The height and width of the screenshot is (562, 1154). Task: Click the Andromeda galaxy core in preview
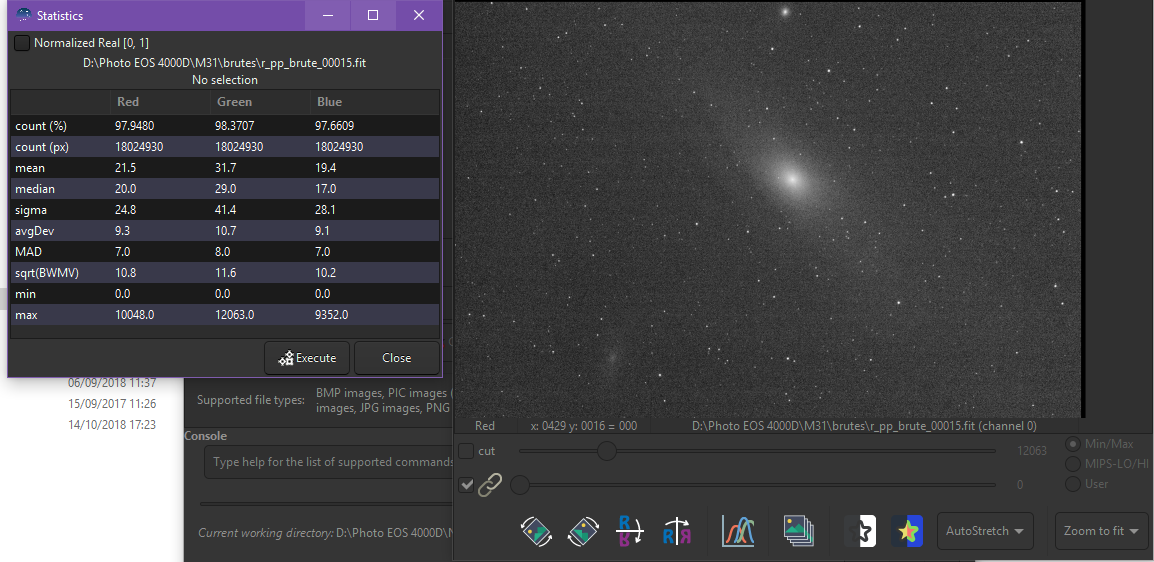point(792,177)
